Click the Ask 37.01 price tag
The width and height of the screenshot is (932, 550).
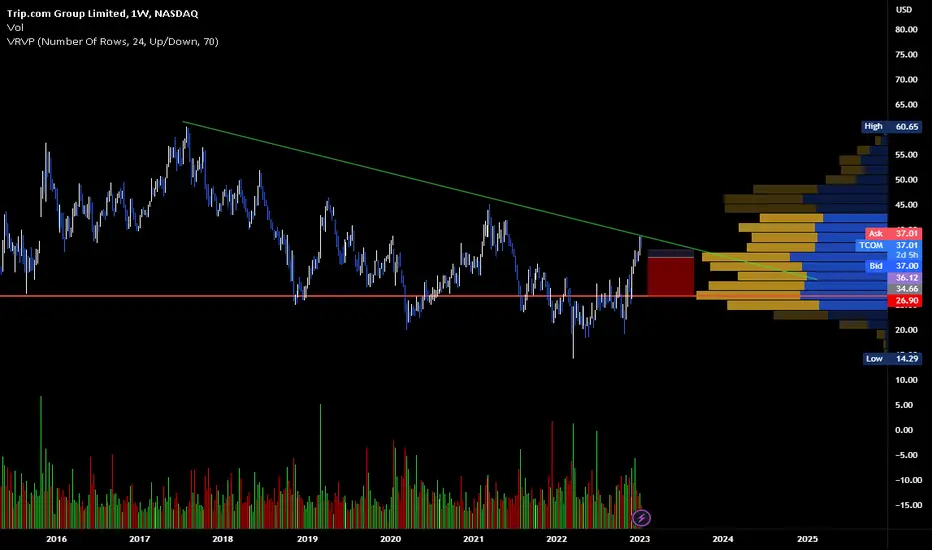[x=893, y=234]
